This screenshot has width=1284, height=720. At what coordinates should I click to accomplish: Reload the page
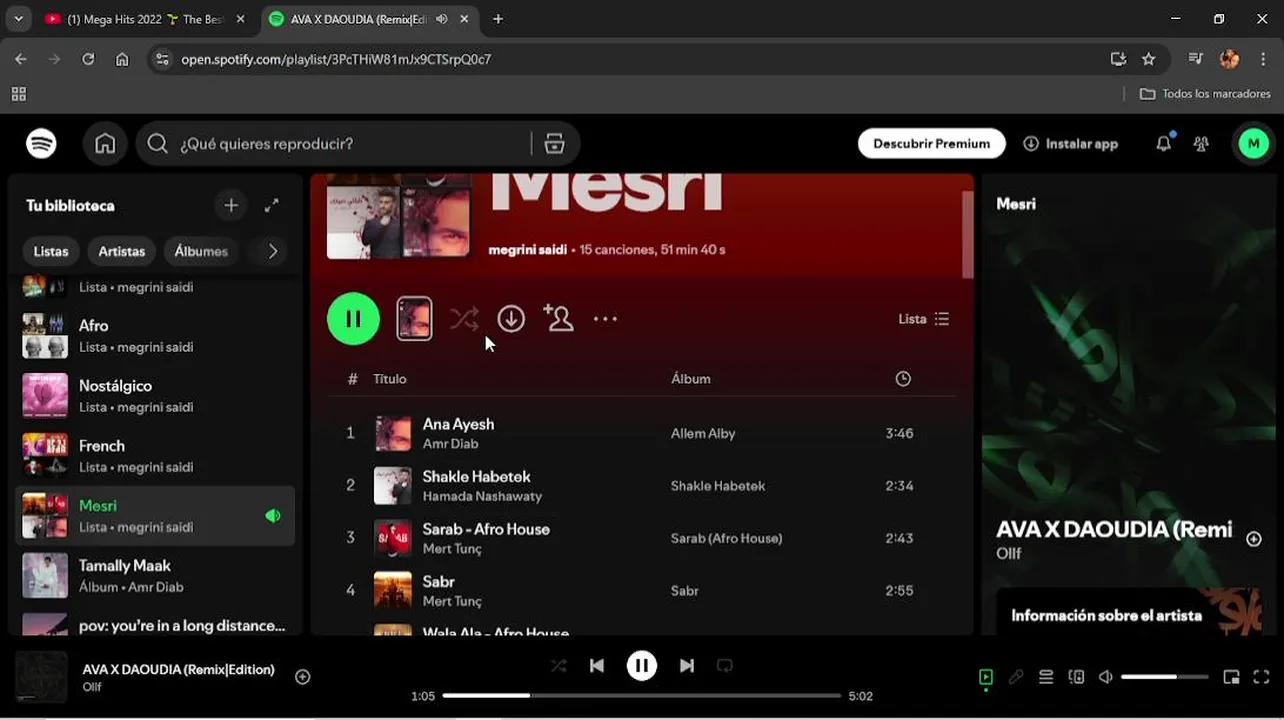click(88, 59)
